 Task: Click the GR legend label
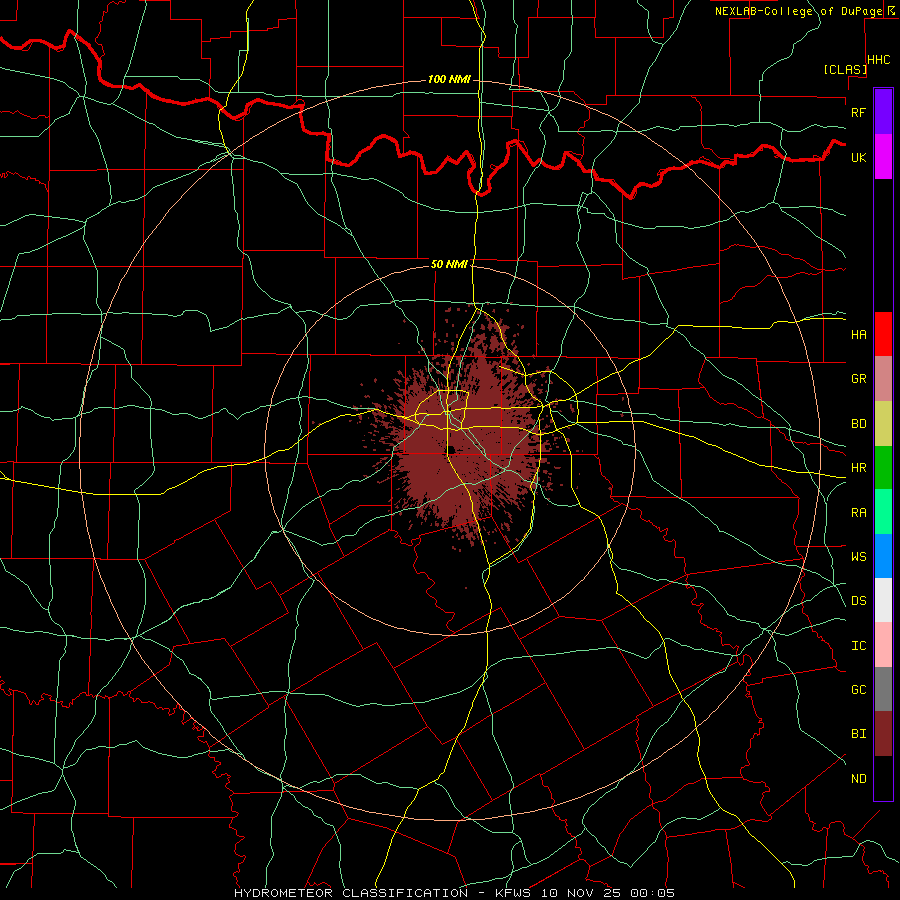pos(858,379)
